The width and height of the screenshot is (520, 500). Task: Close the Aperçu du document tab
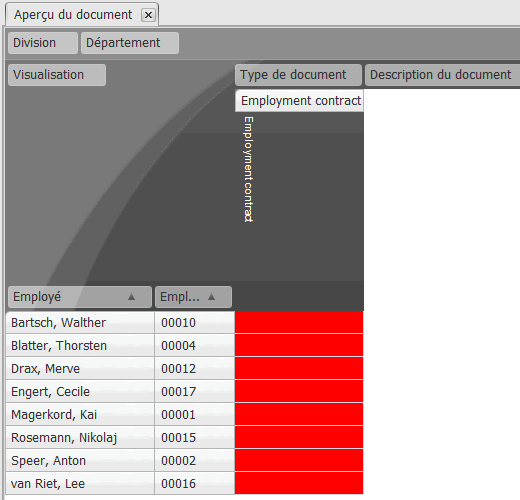148,15
